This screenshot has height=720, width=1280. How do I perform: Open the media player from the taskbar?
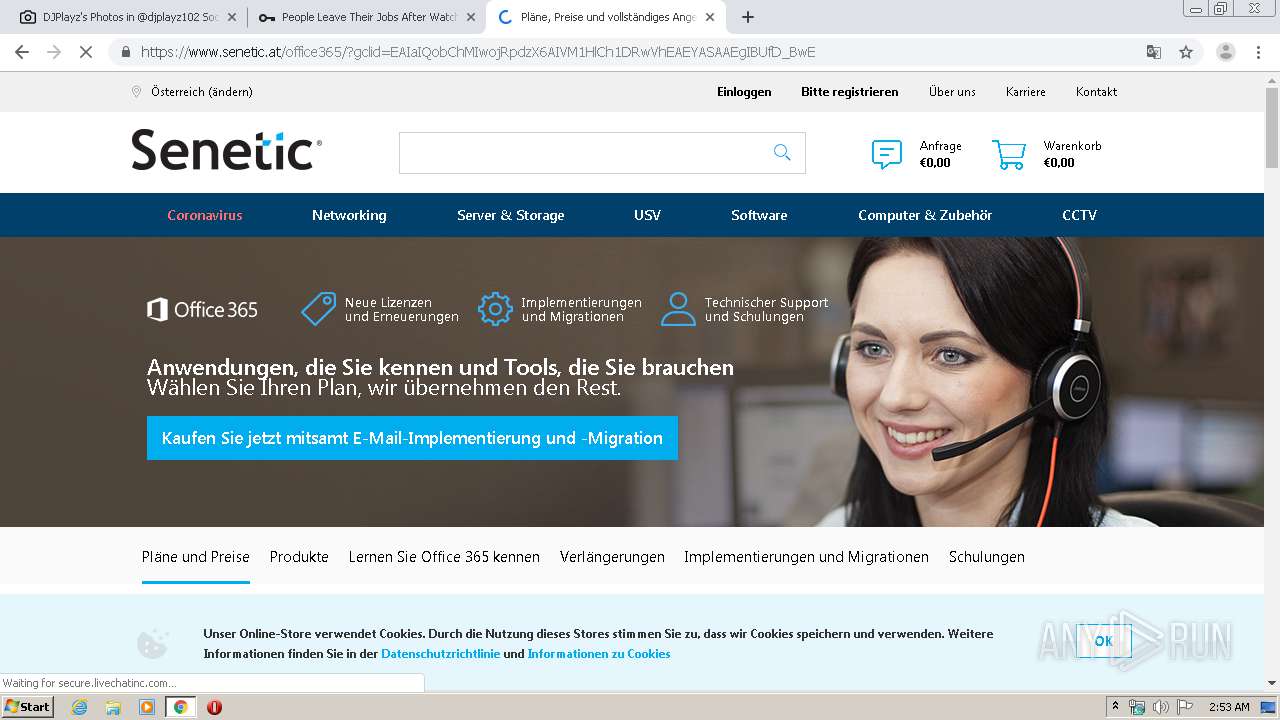[x=147, y=707]
